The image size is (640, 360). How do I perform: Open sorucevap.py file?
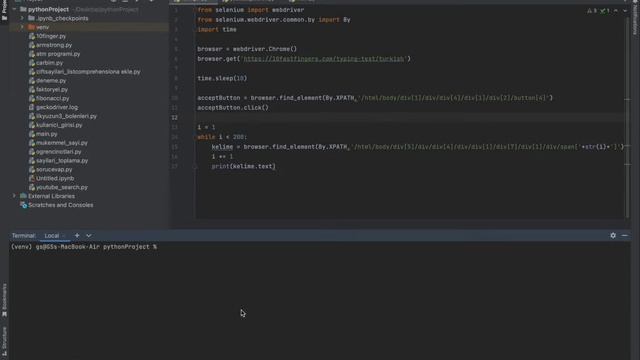point(54,169)
